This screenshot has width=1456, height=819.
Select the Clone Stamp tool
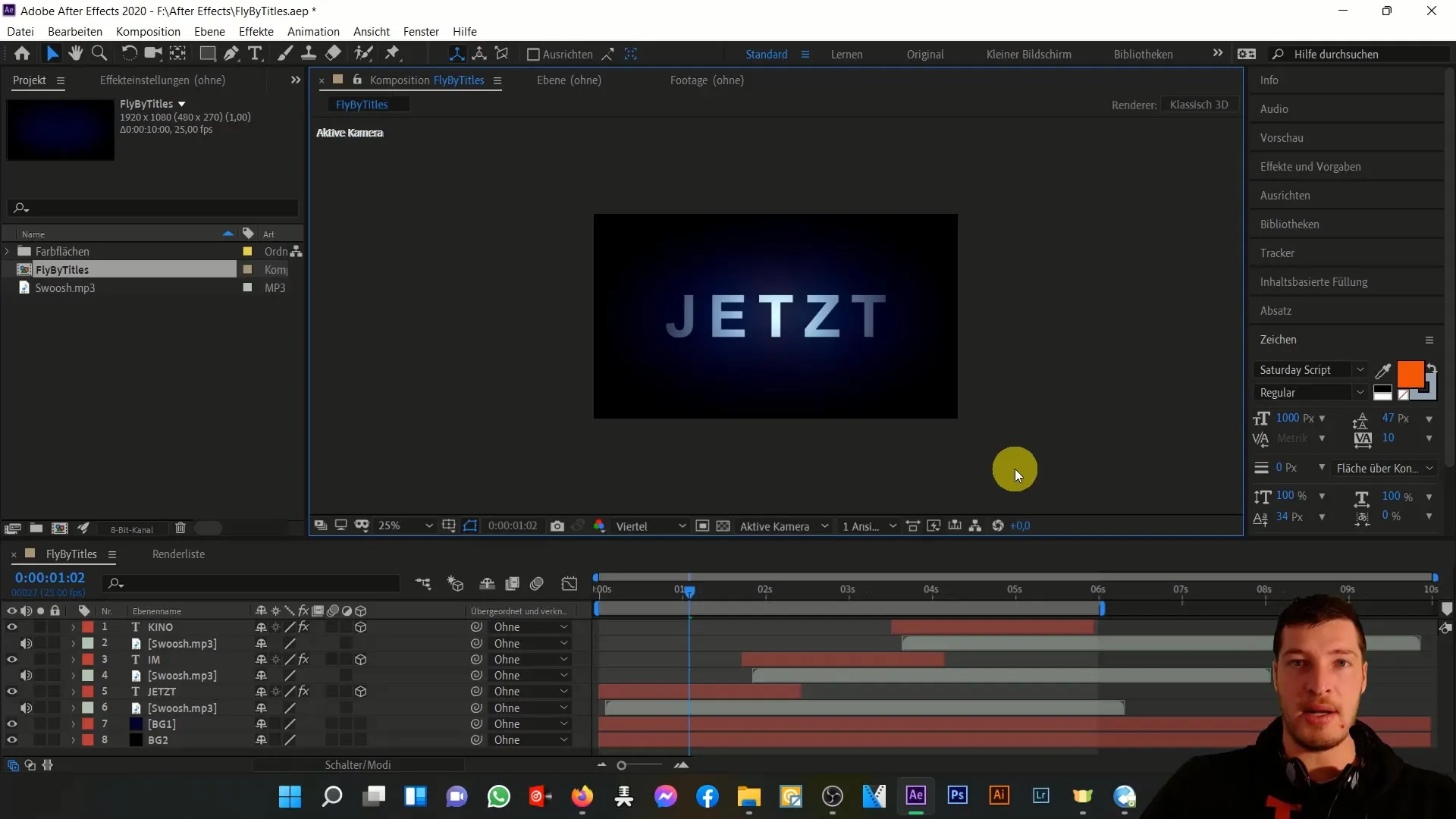[309, 54]
